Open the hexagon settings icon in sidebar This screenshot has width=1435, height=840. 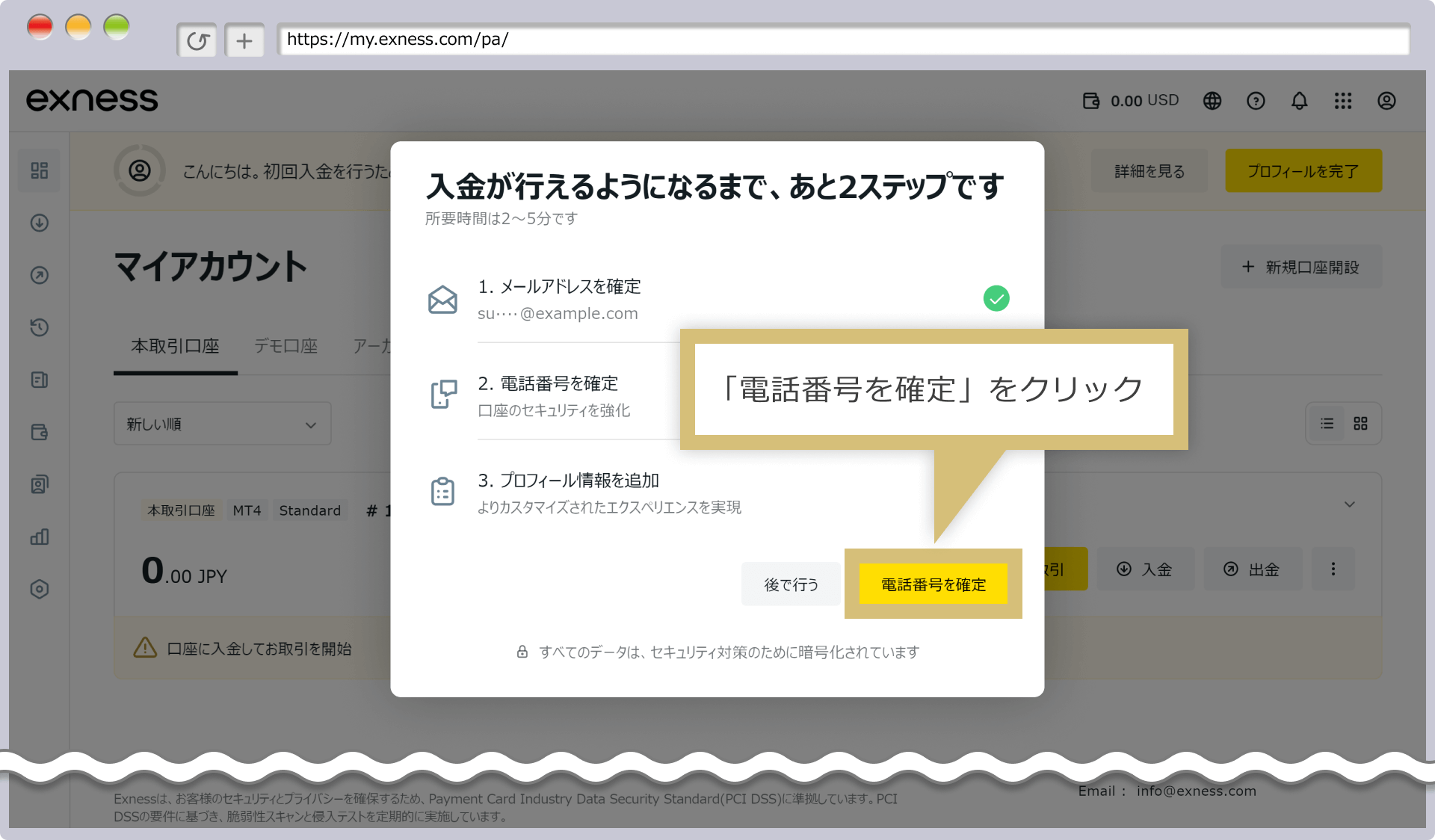click(40, 589)
